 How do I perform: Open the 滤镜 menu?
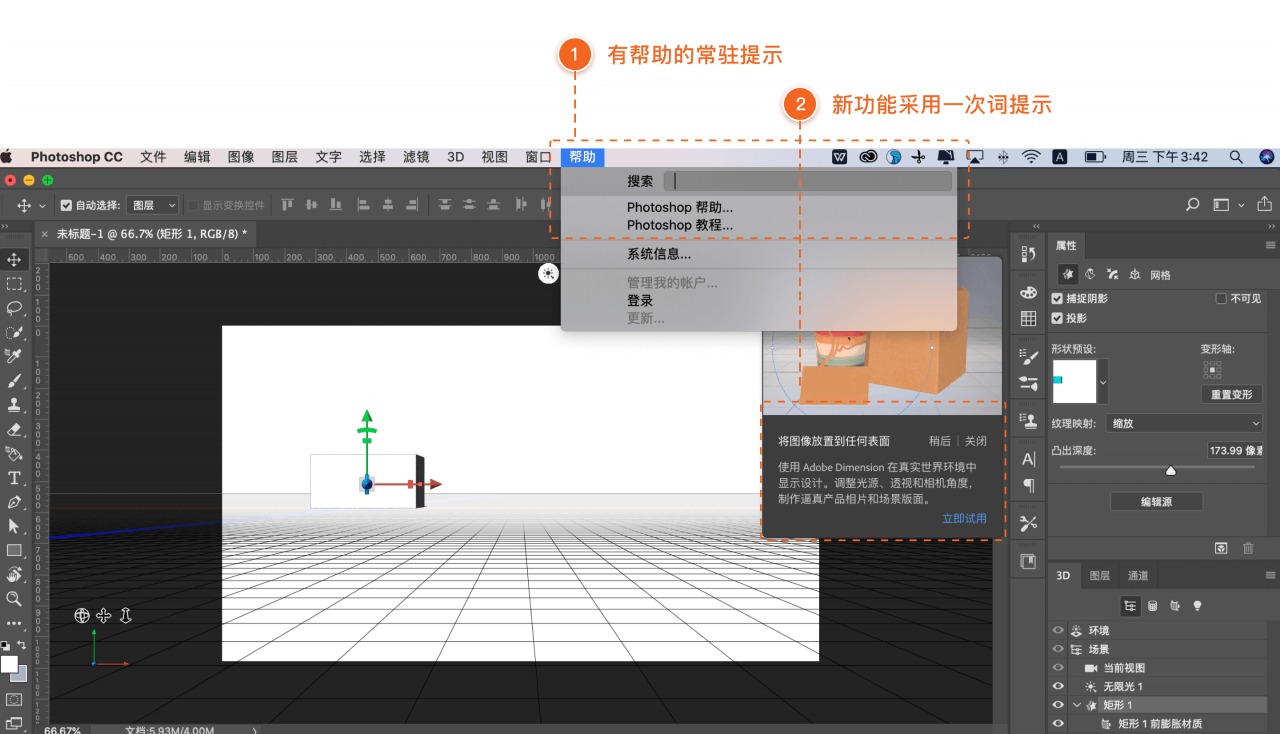(416, 157)
